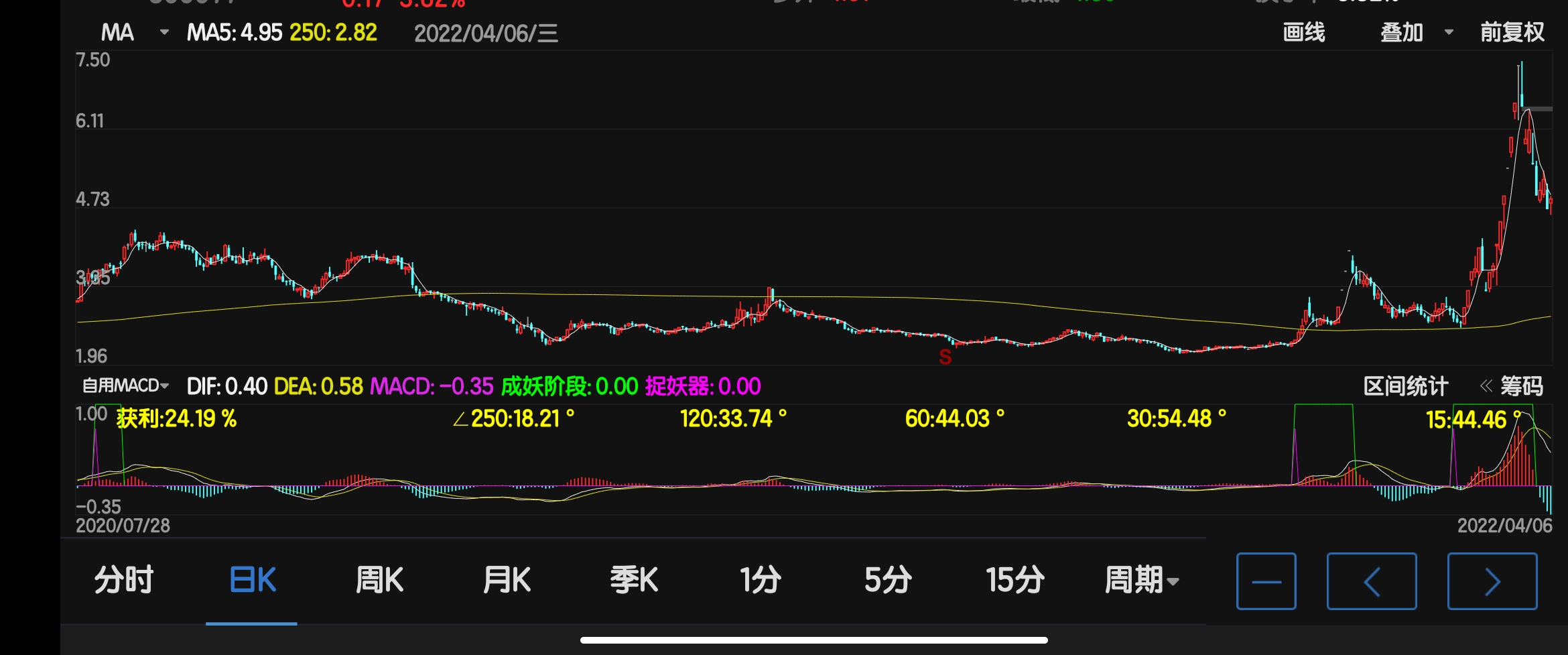Tap the yellow 250: 2.82 value
This screenshot has width=1568, height=655.
point(333,32)
